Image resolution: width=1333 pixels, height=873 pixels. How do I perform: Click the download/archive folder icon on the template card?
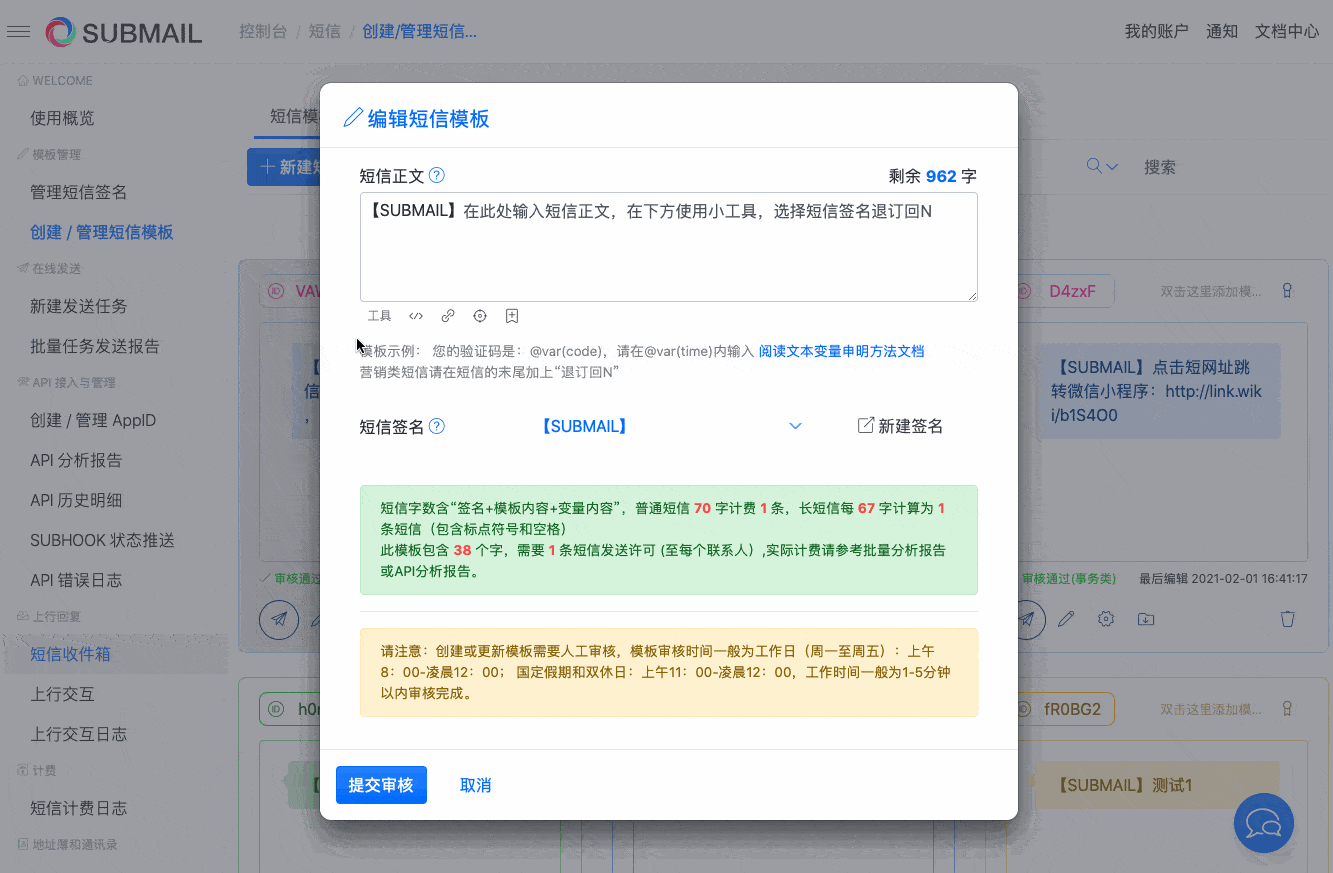coord(1145,618)
